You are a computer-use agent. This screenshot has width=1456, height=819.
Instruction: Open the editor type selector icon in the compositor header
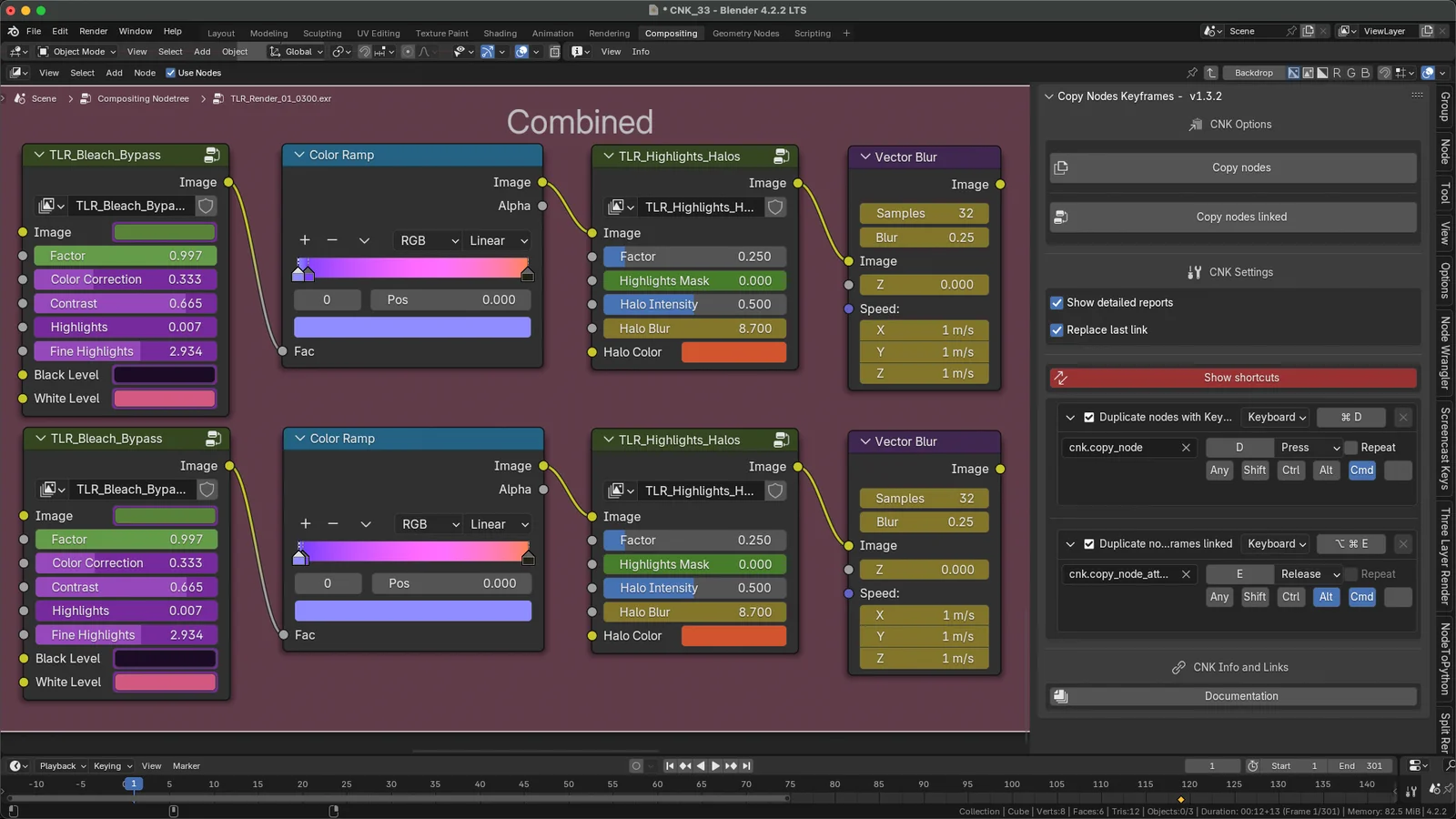pos(18,73)
